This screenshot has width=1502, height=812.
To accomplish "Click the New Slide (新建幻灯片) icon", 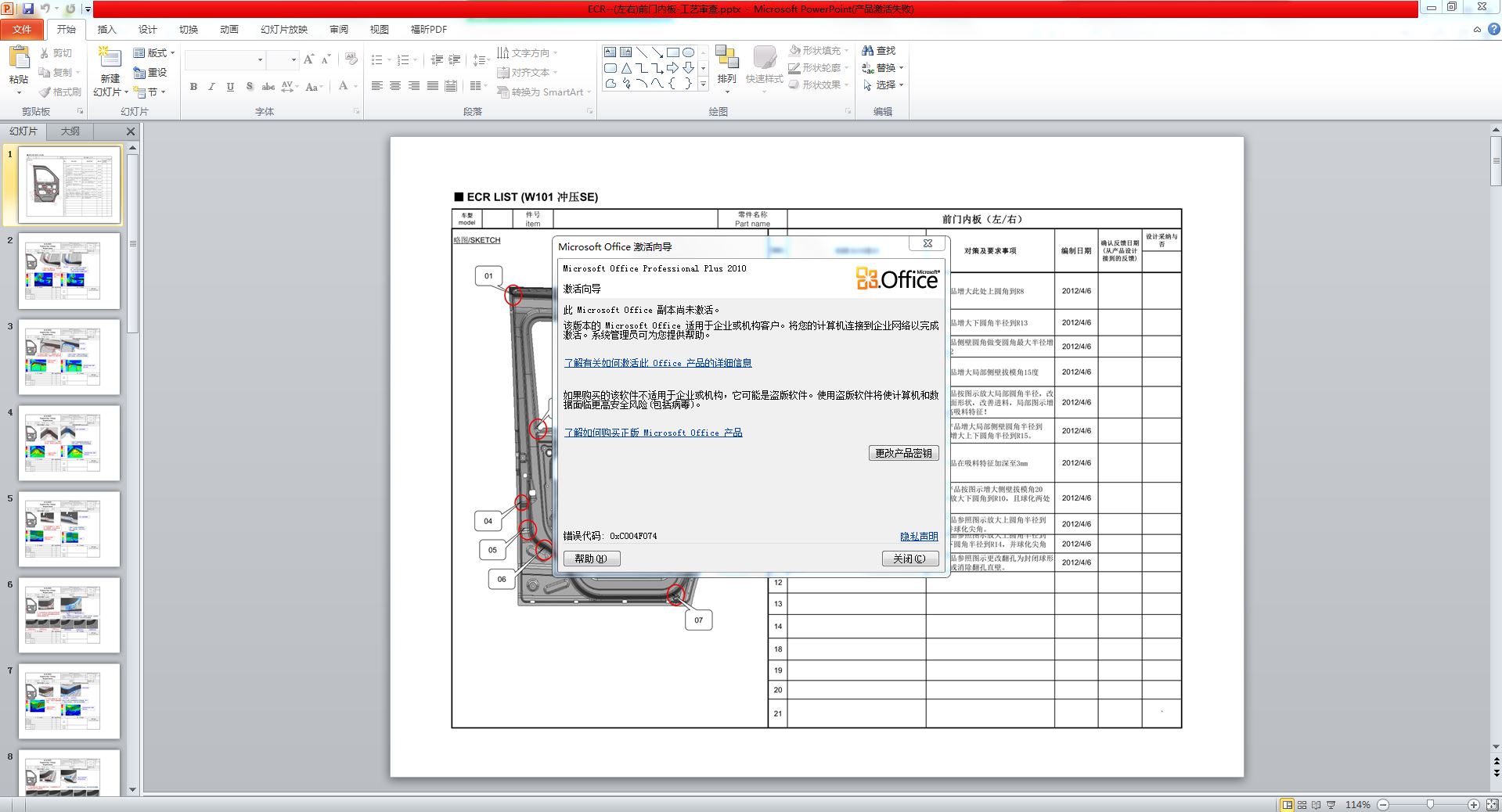I will point(110,57).
